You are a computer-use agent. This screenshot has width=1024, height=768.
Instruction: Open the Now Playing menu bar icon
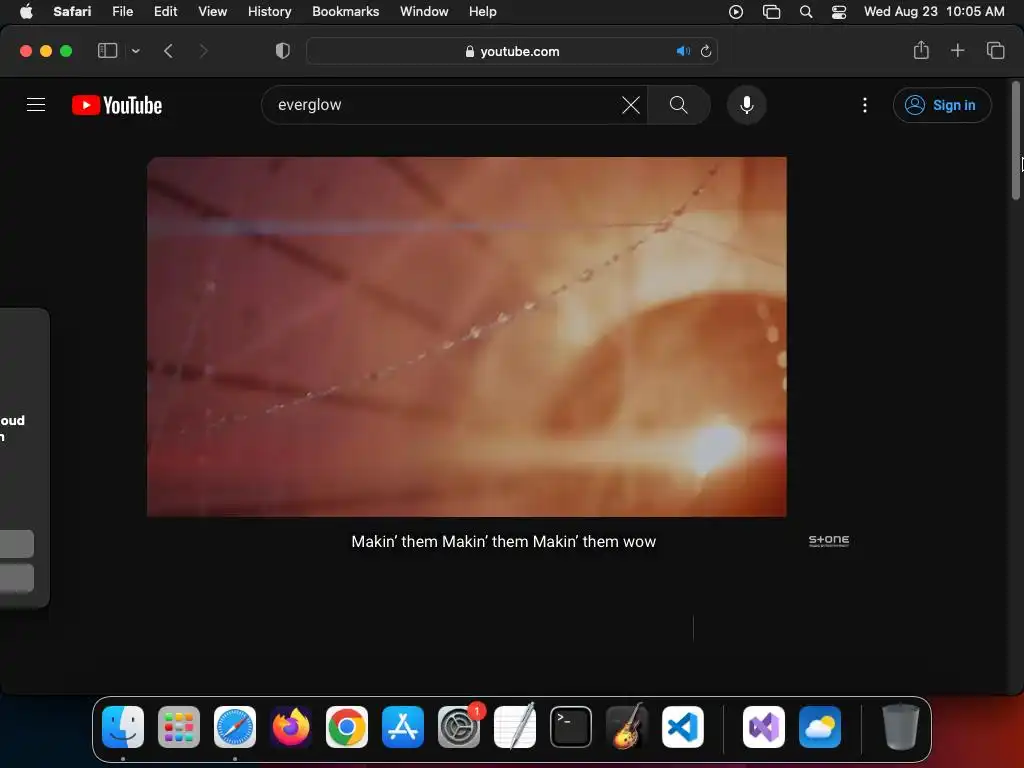[736, 12]
